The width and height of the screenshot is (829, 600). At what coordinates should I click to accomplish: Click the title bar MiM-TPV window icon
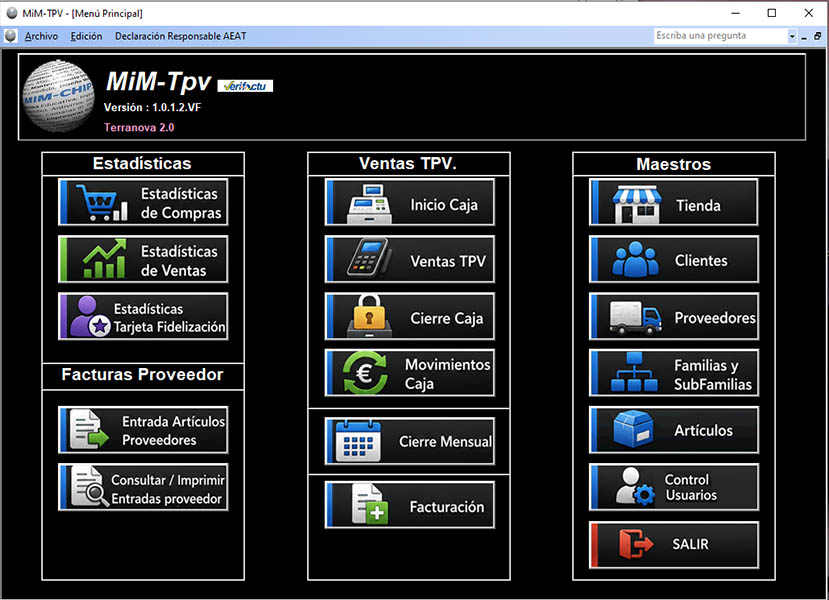pos(12,13)
